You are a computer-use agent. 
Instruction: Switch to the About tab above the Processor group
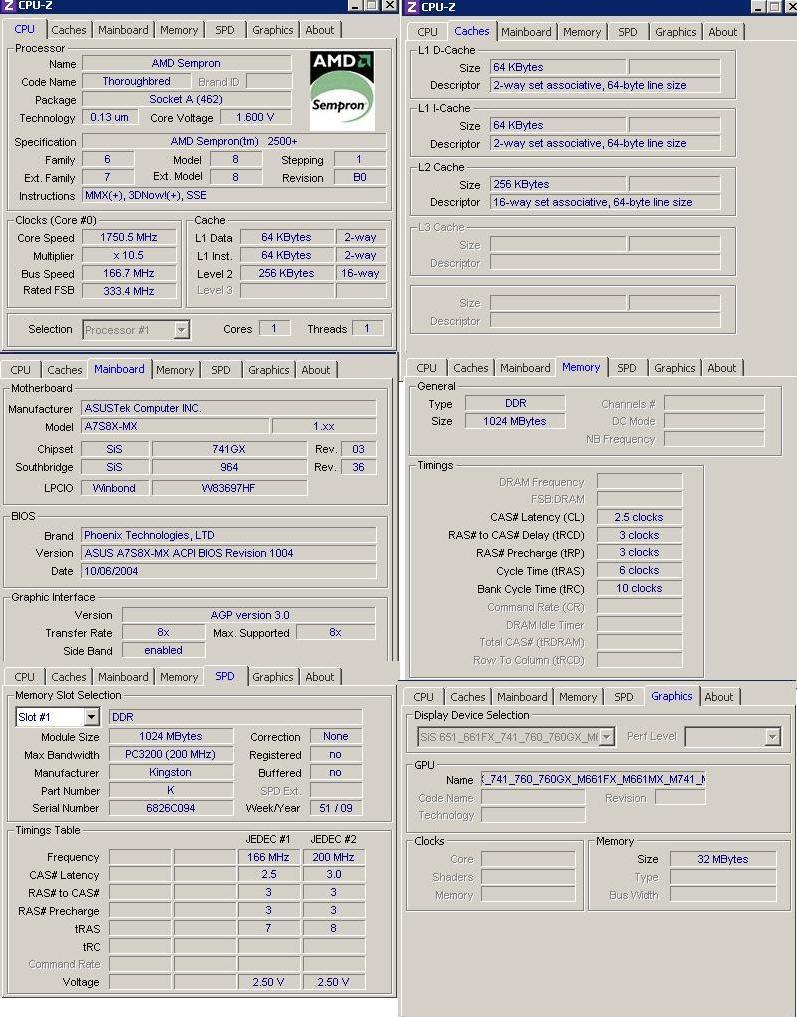point(320,30)
